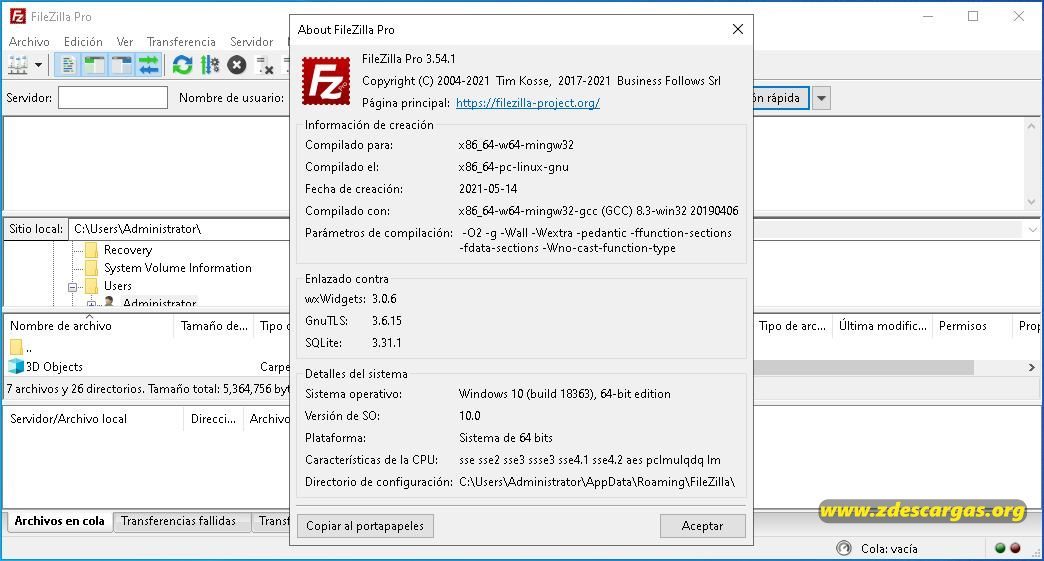The height and width of the screenshot is (561, 1044).
Task: Click the Servidor/Archivo local column header
Action: (93, 419)
